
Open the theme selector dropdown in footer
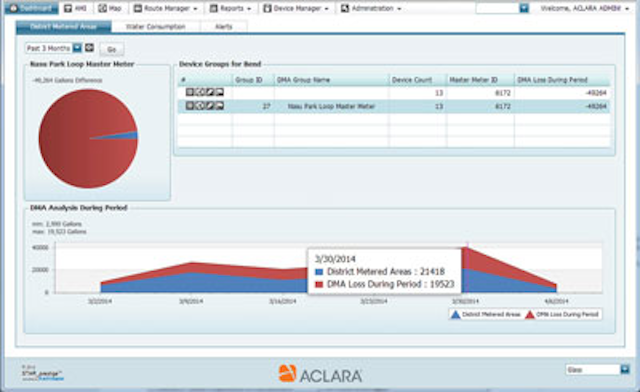coord(625,370)
